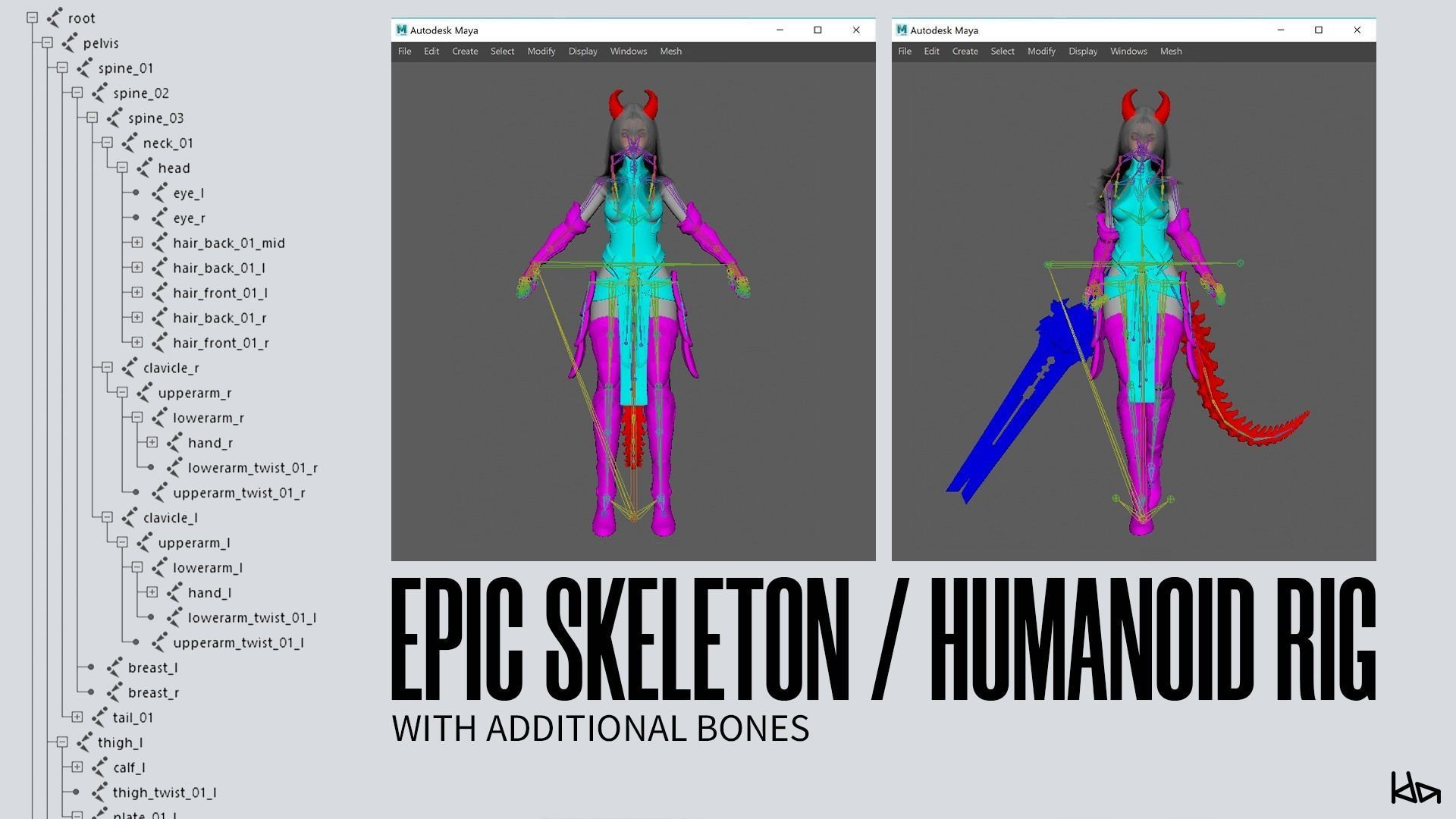The image size is (1456, 819).
Task: Expand the calf_l node
Action: 77,767
